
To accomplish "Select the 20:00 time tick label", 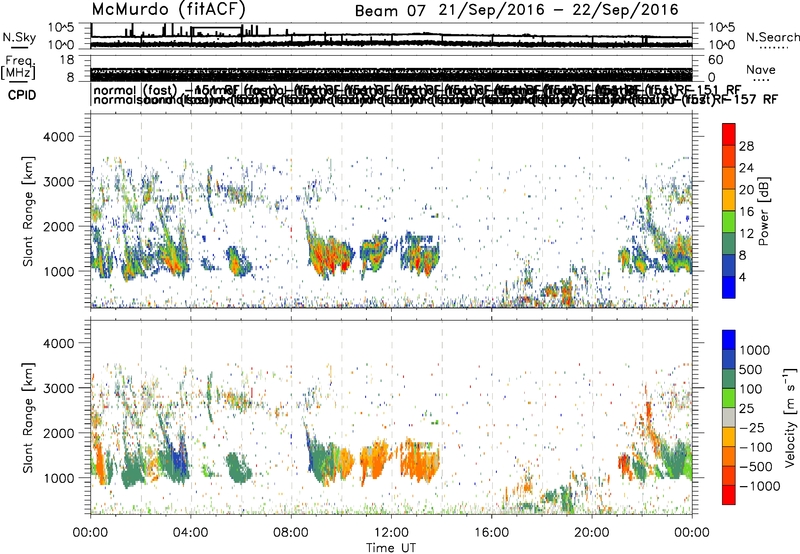I will click(x=592, y=533).
